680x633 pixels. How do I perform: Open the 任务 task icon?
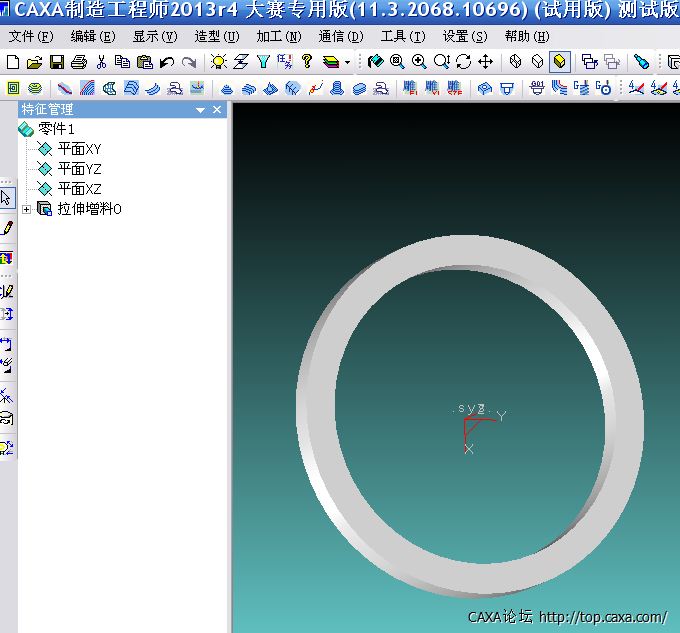[x=284, y=62]
